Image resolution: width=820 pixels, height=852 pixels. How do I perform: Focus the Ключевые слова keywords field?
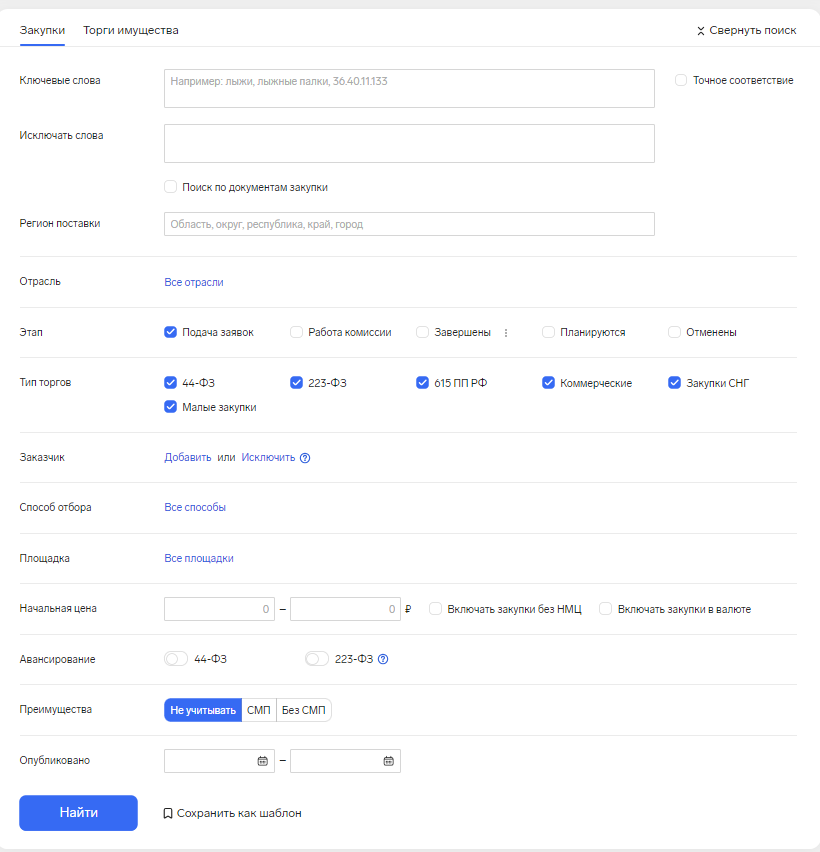(409, 89)
